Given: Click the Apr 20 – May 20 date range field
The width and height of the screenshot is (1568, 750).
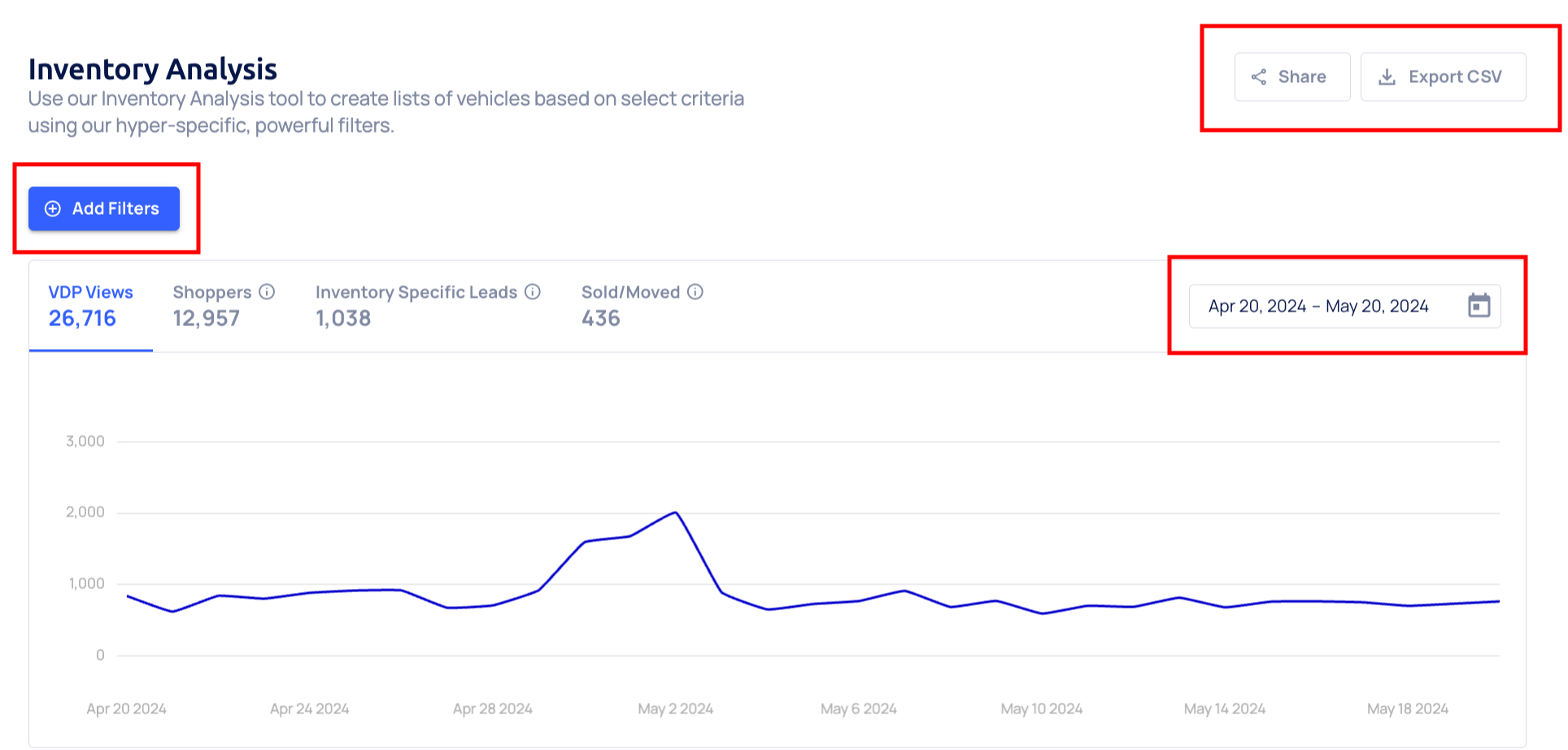Looking at the screenshot, I should click(x=1318, y=307).
